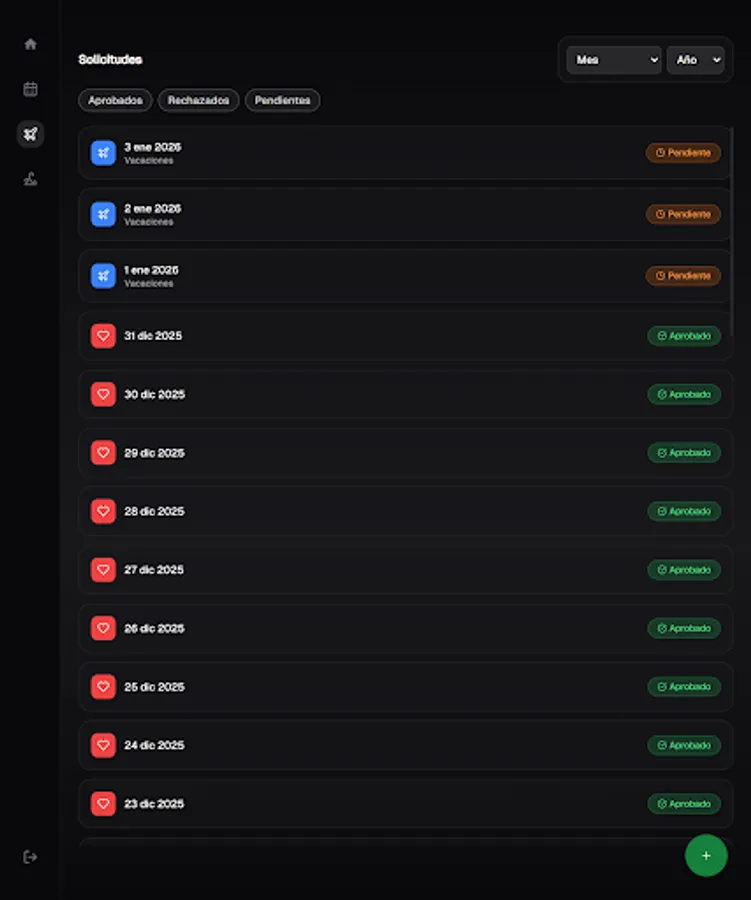The height and width of the screenshot is (900, 751).
Task: Open the home icon in sidebar
Action: coord(30,44)
